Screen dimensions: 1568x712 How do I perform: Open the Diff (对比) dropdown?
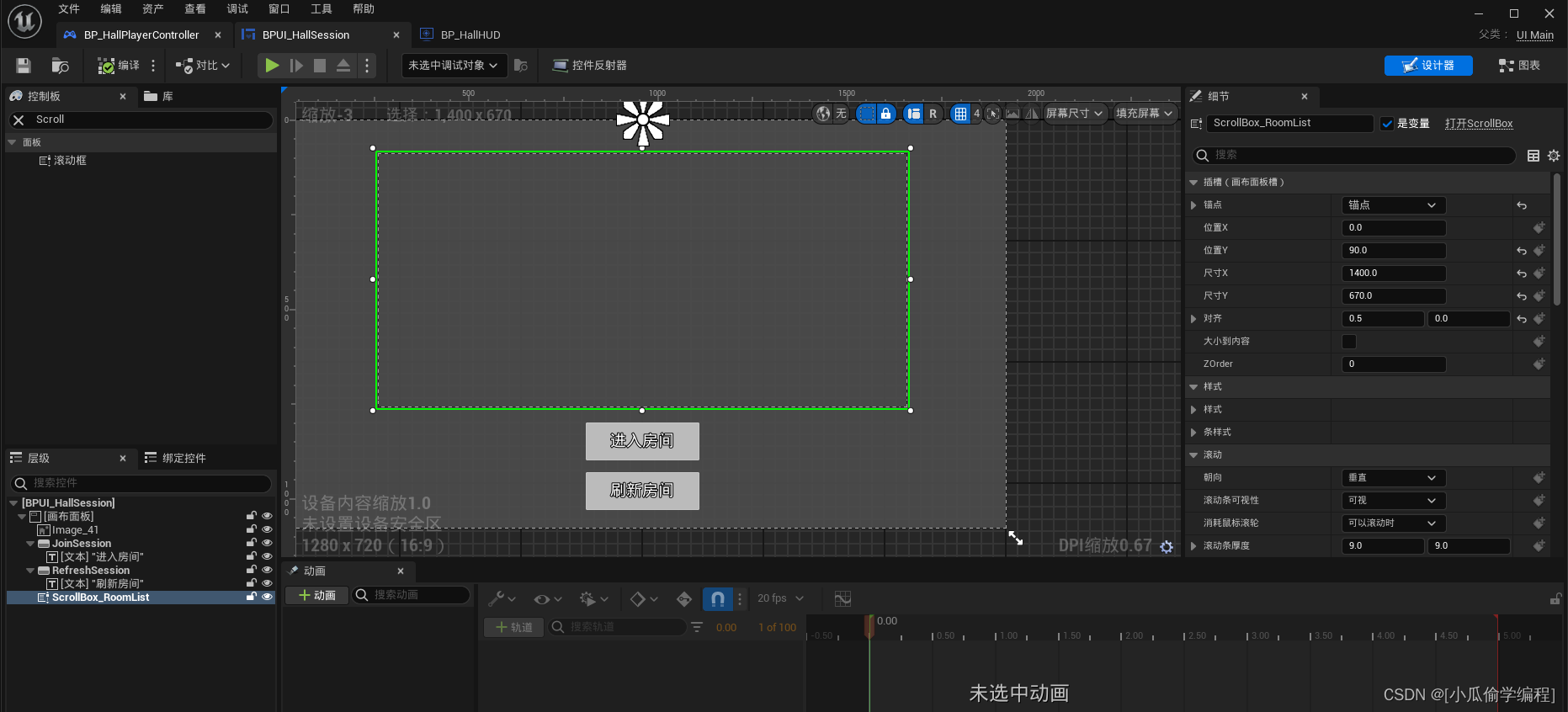point(202,66)
